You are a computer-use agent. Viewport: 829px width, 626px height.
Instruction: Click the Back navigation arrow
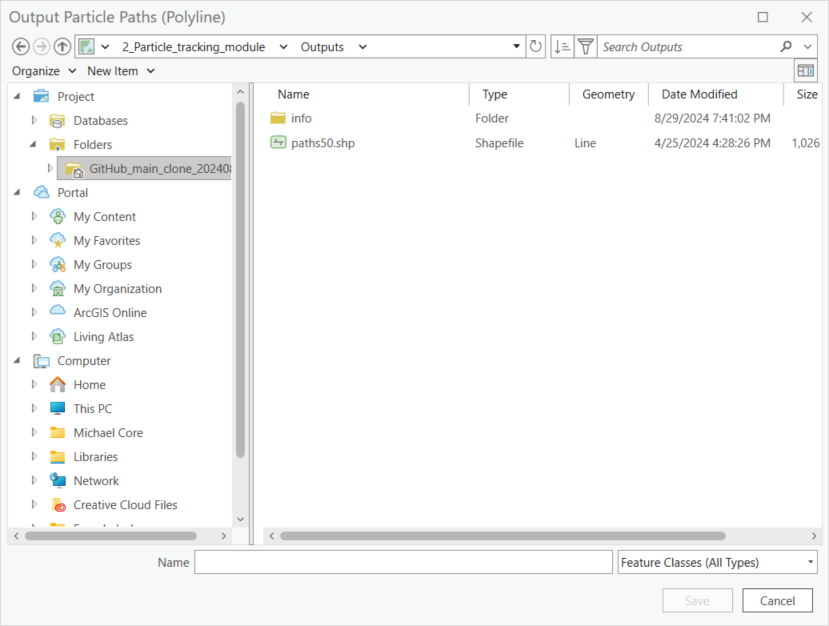point(21,47)
